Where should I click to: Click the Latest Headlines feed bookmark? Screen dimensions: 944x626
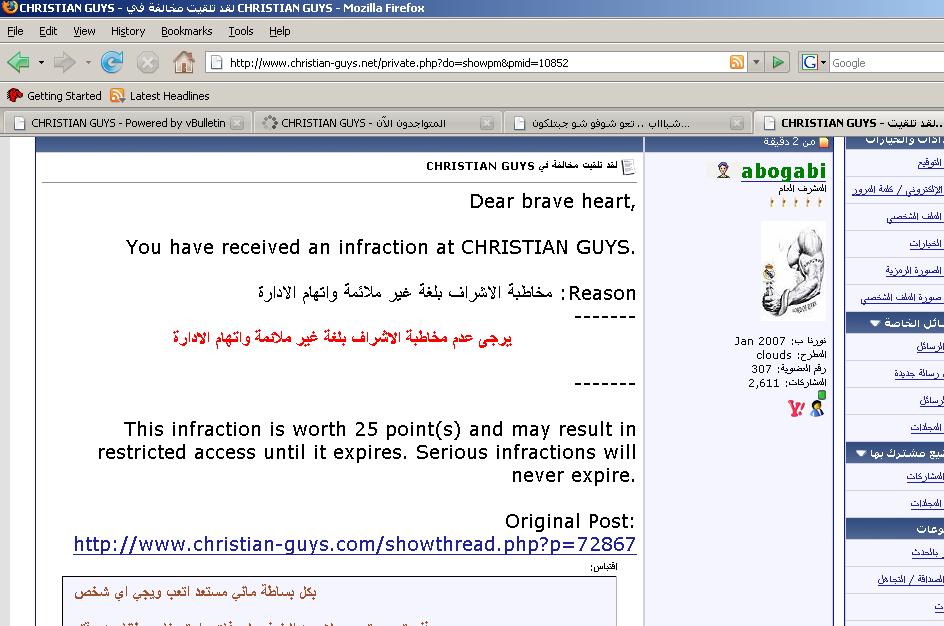(159, 96)
